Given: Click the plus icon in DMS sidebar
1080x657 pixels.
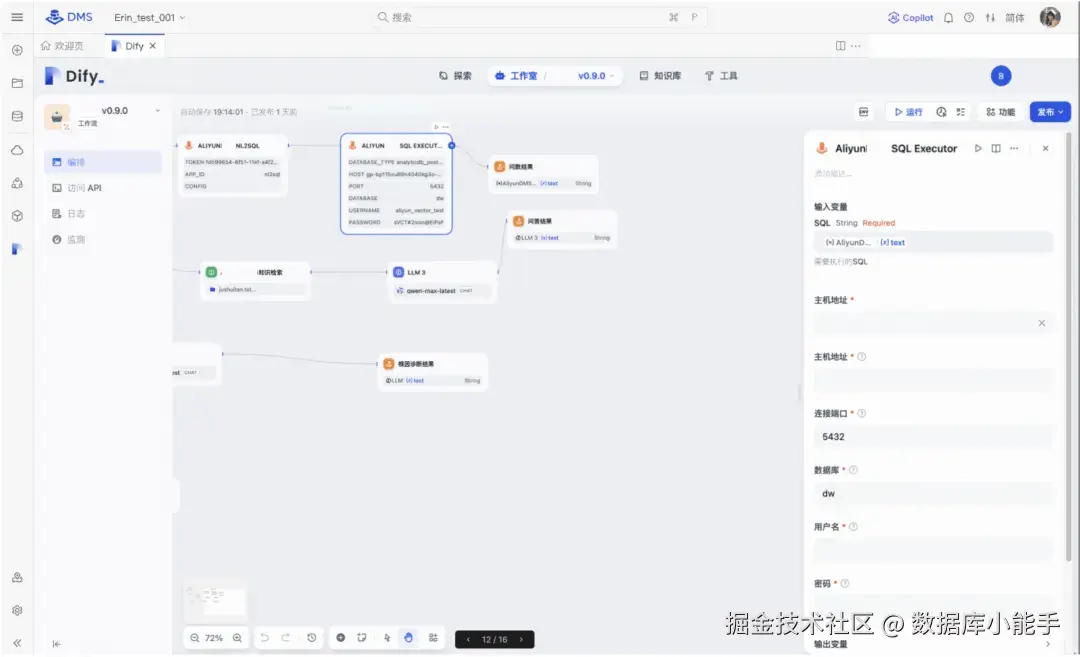Looking at the screenshot, I should pyautogui.click(x=17, y=50).
